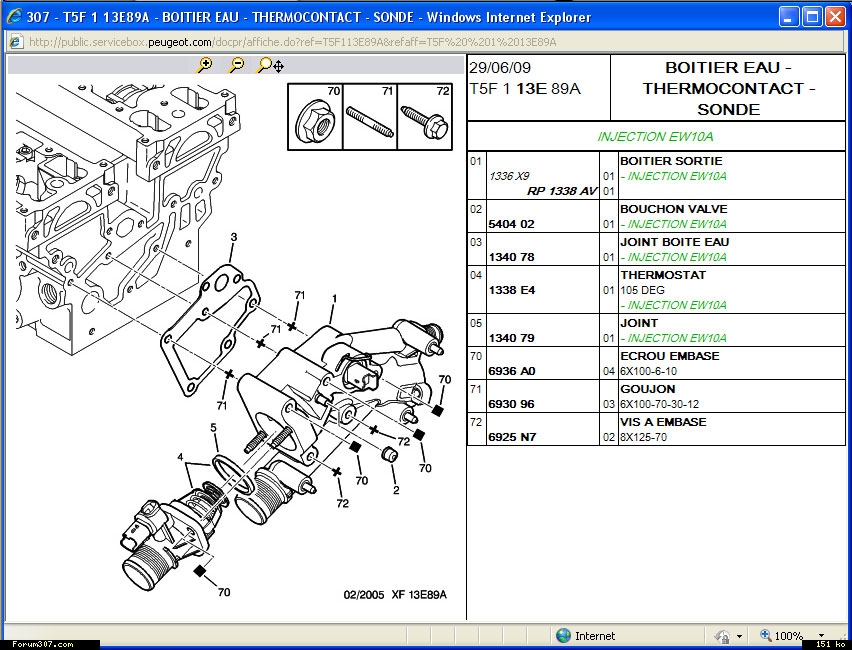Click the flange bolt thumbnail labeled 72
The height and width of the screenshot is (650, 852).
[425, 120]
